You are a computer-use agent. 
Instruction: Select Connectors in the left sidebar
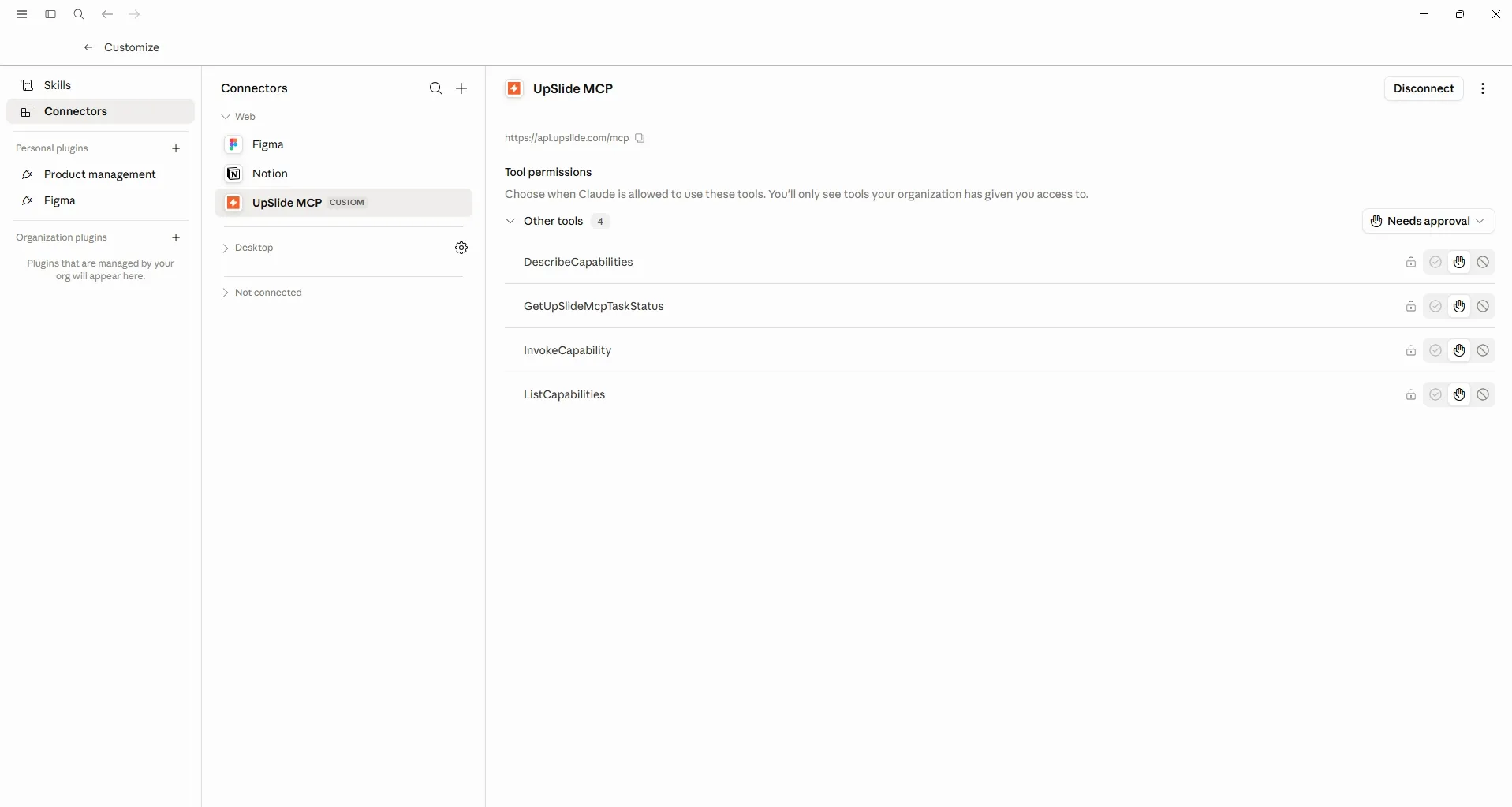point(100,111)
